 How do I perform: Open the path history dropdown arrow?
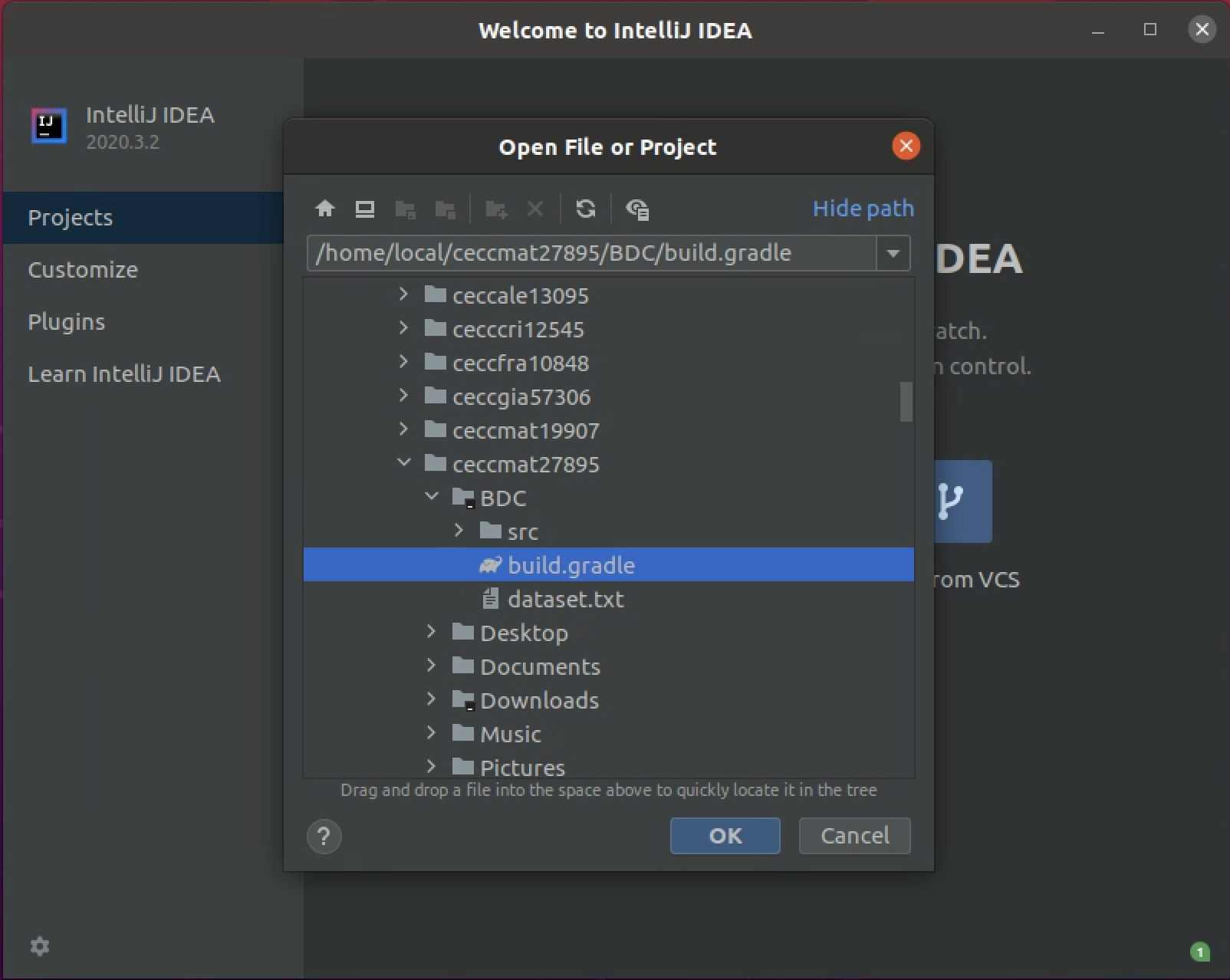(893, 253)
